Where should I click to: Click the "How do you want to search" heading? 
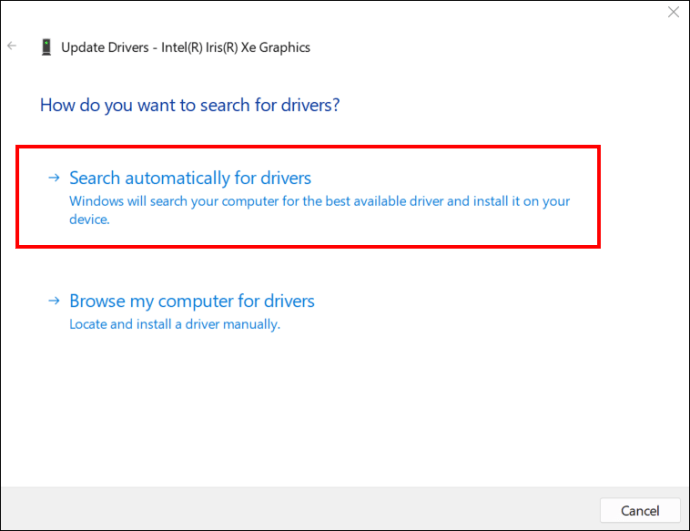(x=190, y=104)
